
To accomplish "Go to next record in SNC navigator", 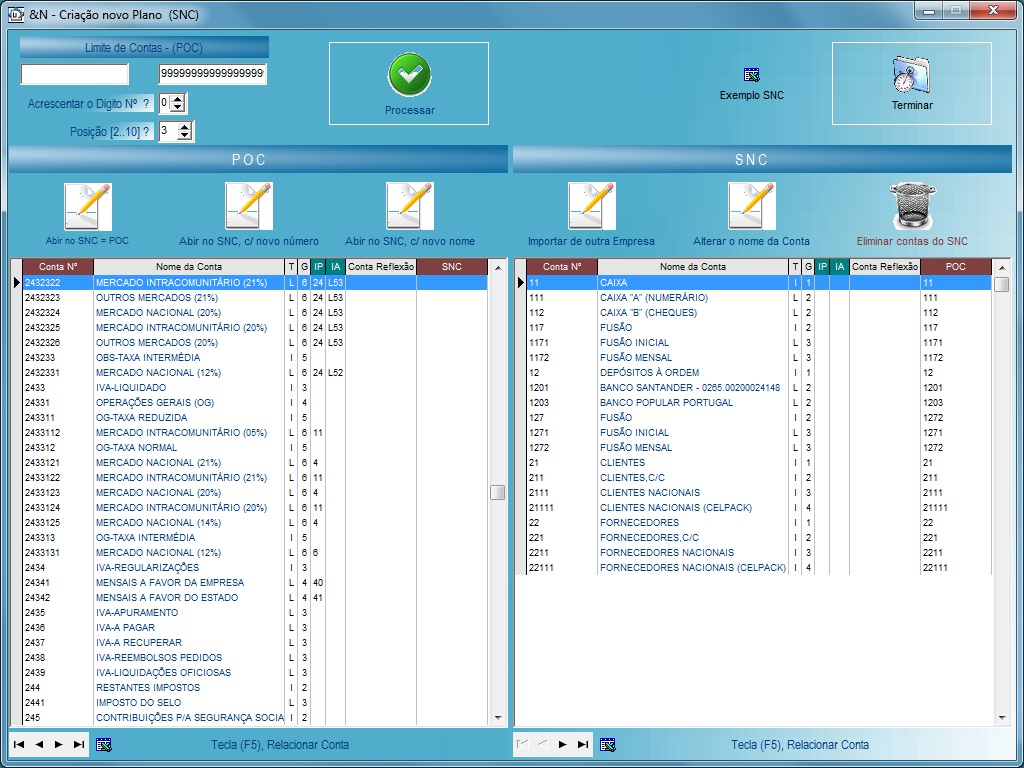I will (x=563, y=744).
